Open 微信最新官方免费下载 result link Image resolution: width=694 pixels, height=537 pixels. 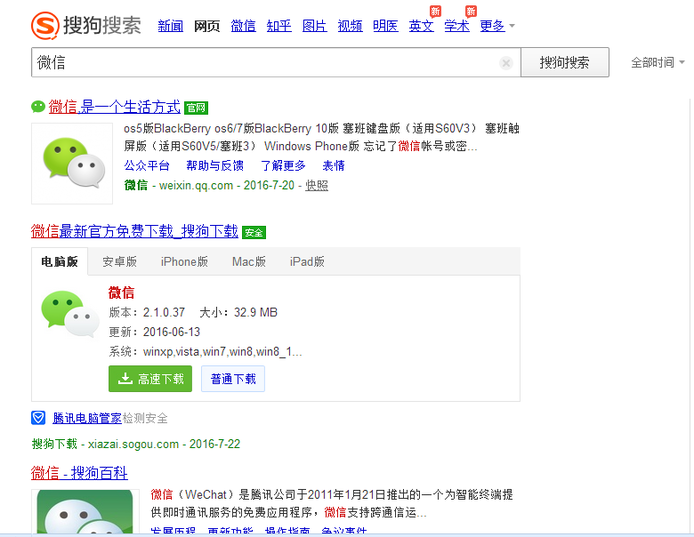point(135,231)
